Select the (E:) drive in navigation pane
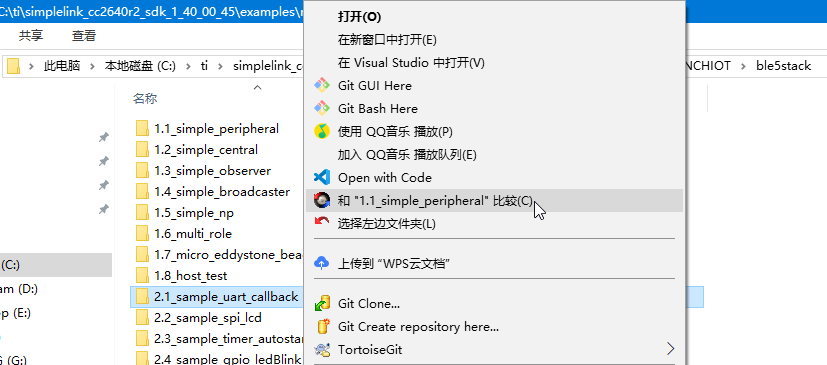827x365 pixels. pos(15,313)
